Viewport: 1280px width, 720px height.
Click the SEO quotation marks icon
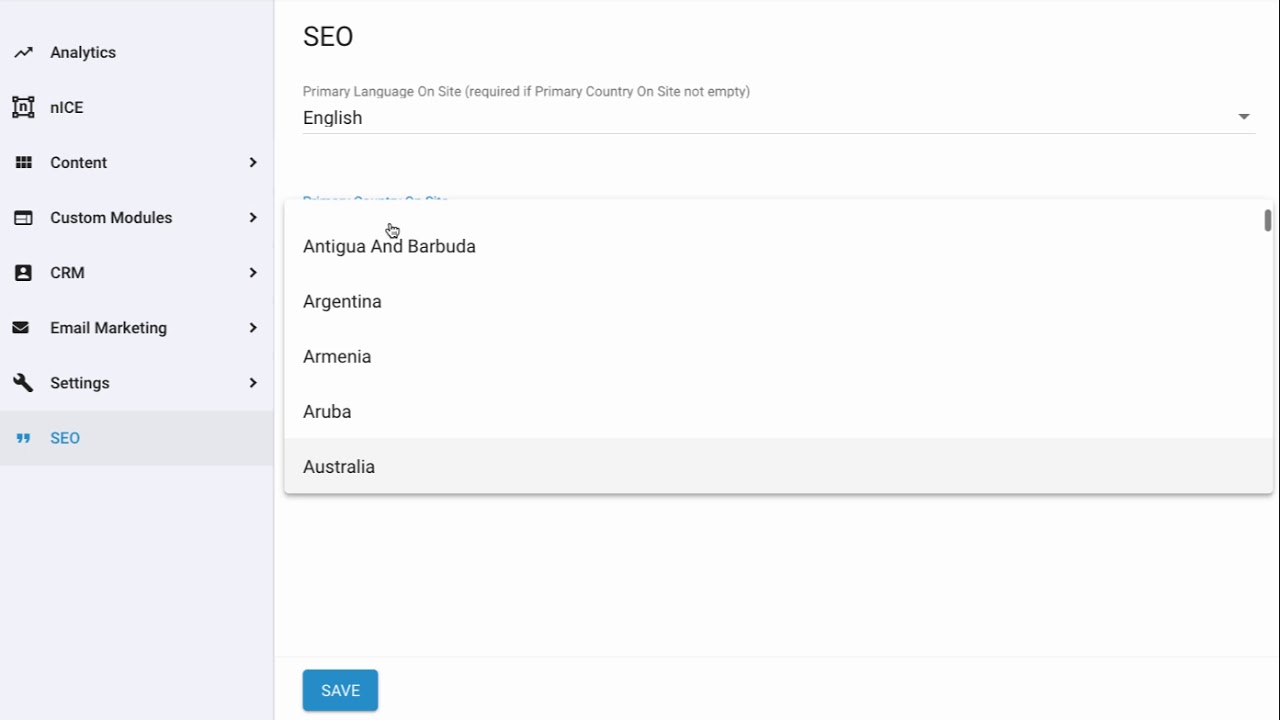click(x=23, y=438)
